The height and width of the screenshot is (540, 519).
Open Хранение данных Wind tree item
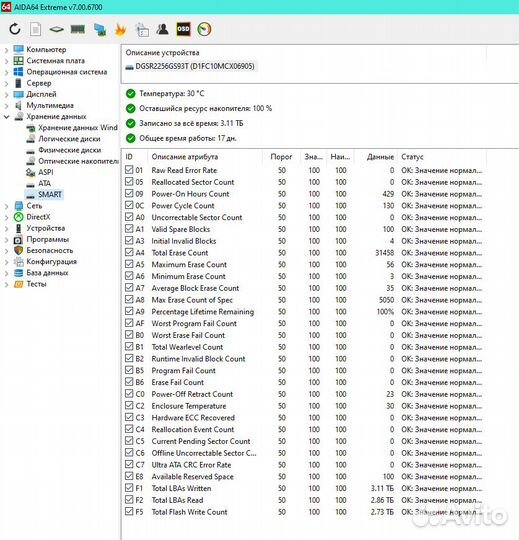click(x=78, y=128)
